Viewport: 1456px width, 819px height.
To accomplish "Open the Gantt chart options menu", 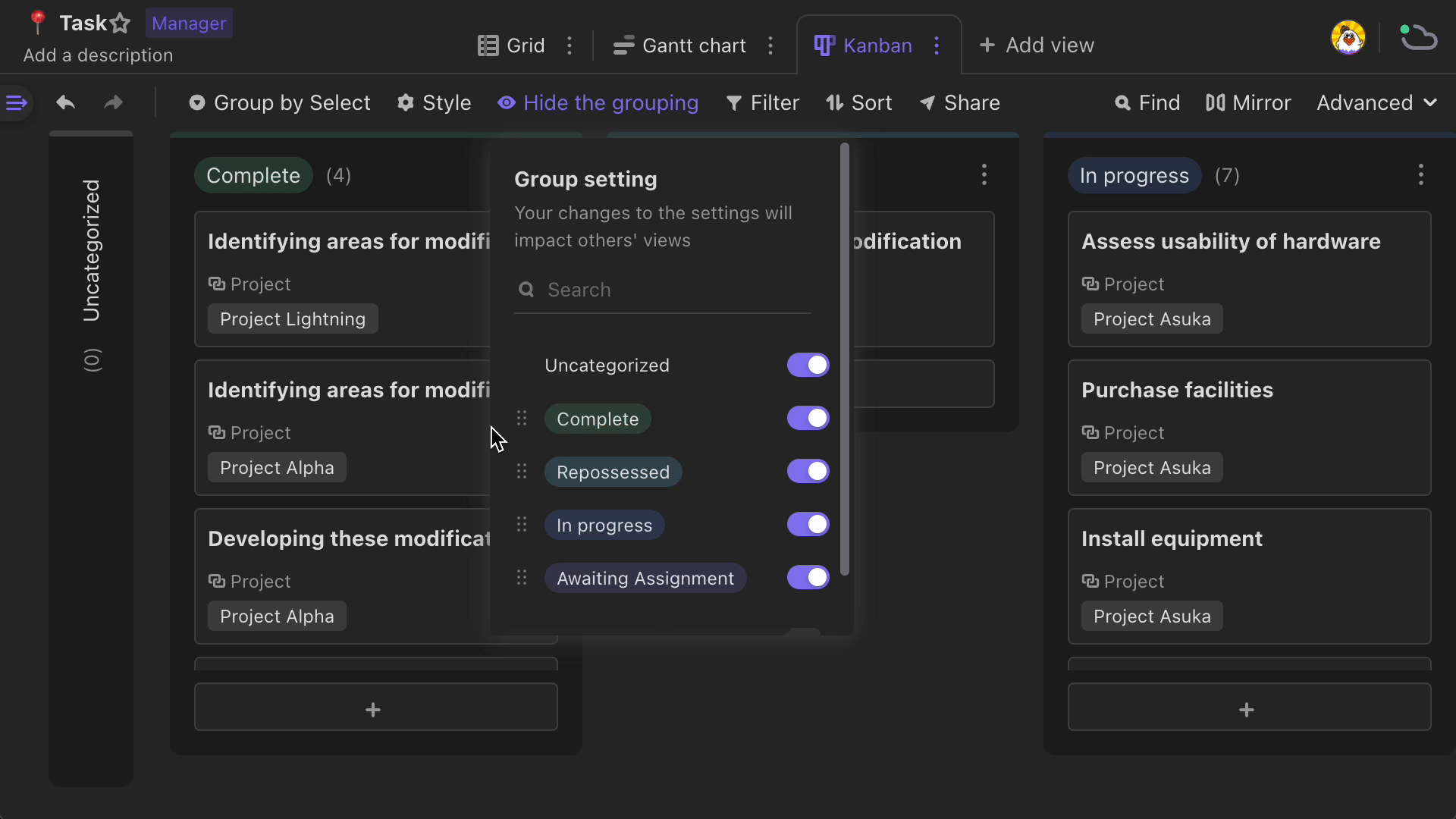I will [771, 45].
